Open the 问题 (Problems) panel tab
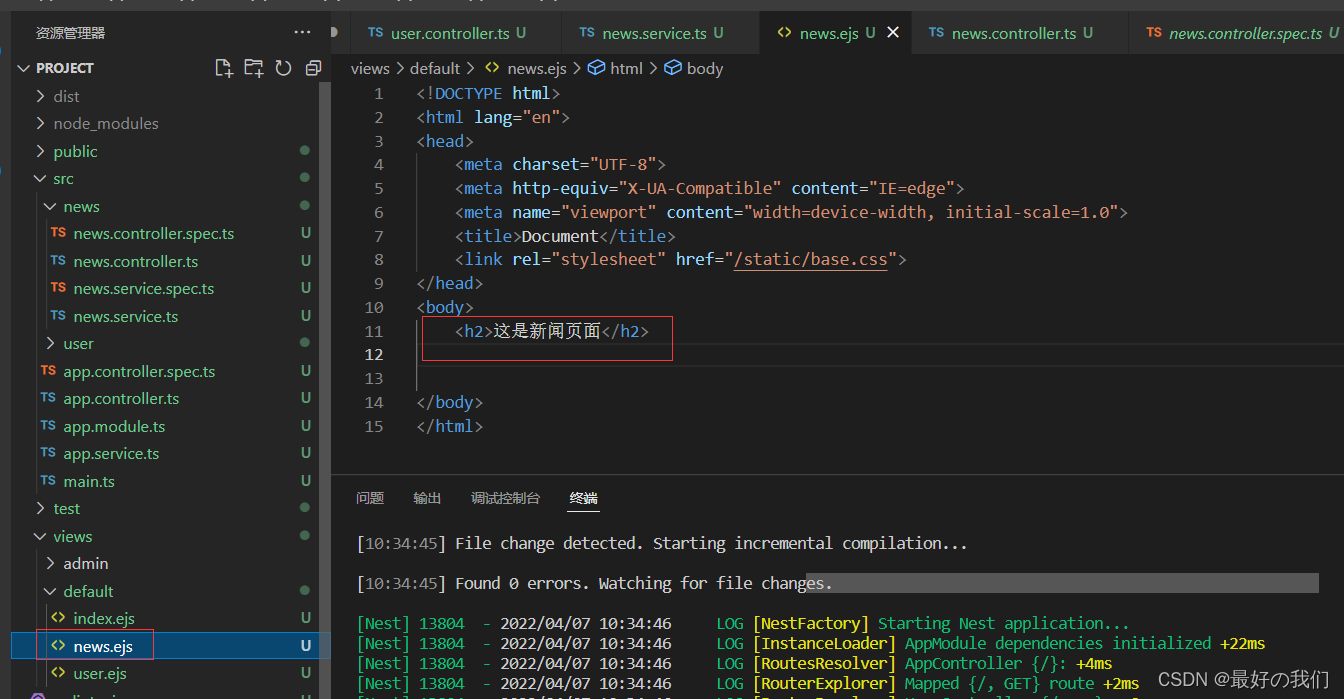The image size is (1344, 699). 370,498
